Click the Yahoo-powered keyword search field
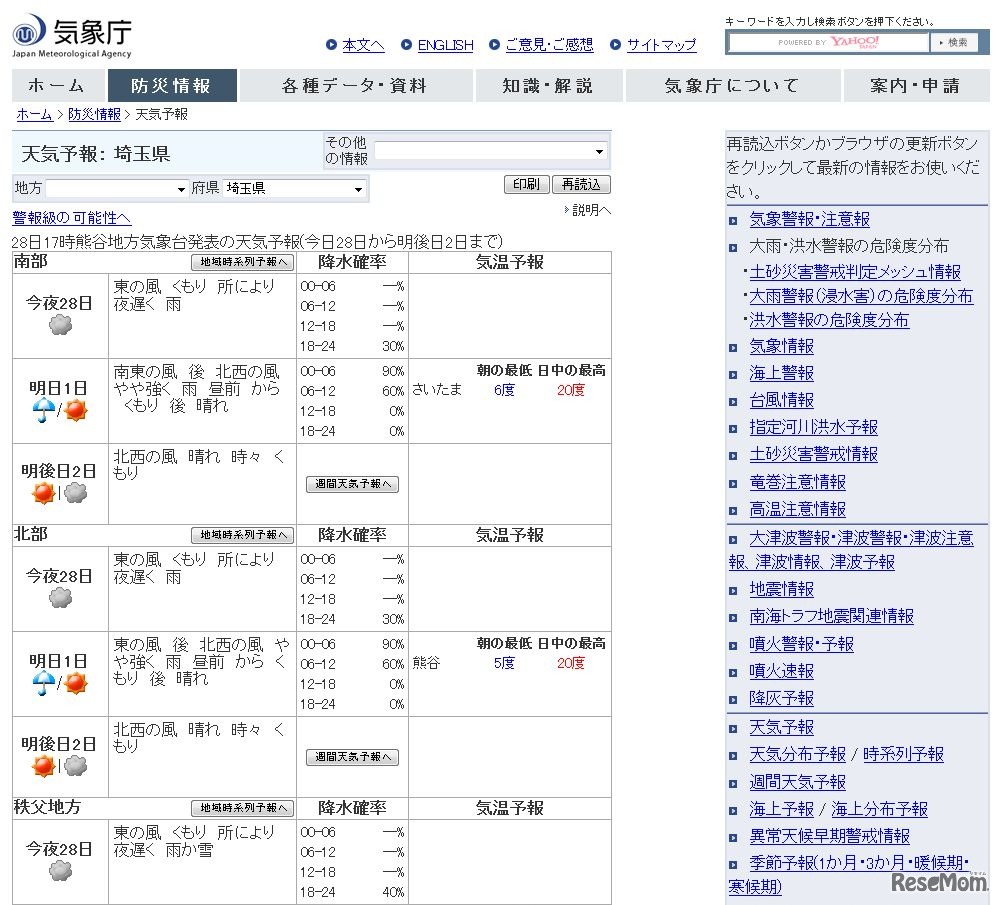The image size is (1002, 905). click(x=826, y=42)
